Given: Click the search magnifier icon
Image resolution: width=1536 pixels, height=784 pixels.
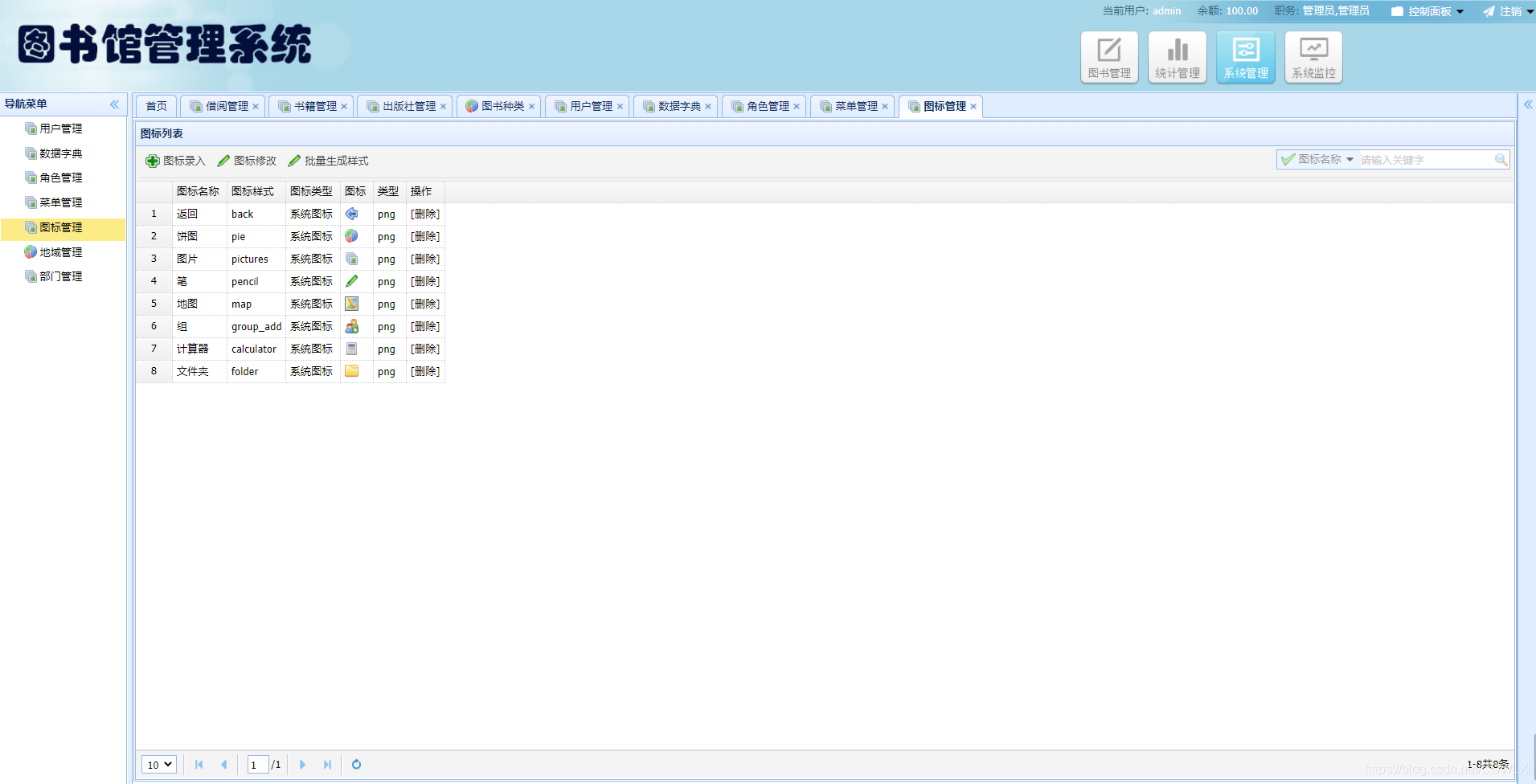Looking at the screenshot, I should [1501, 160].
